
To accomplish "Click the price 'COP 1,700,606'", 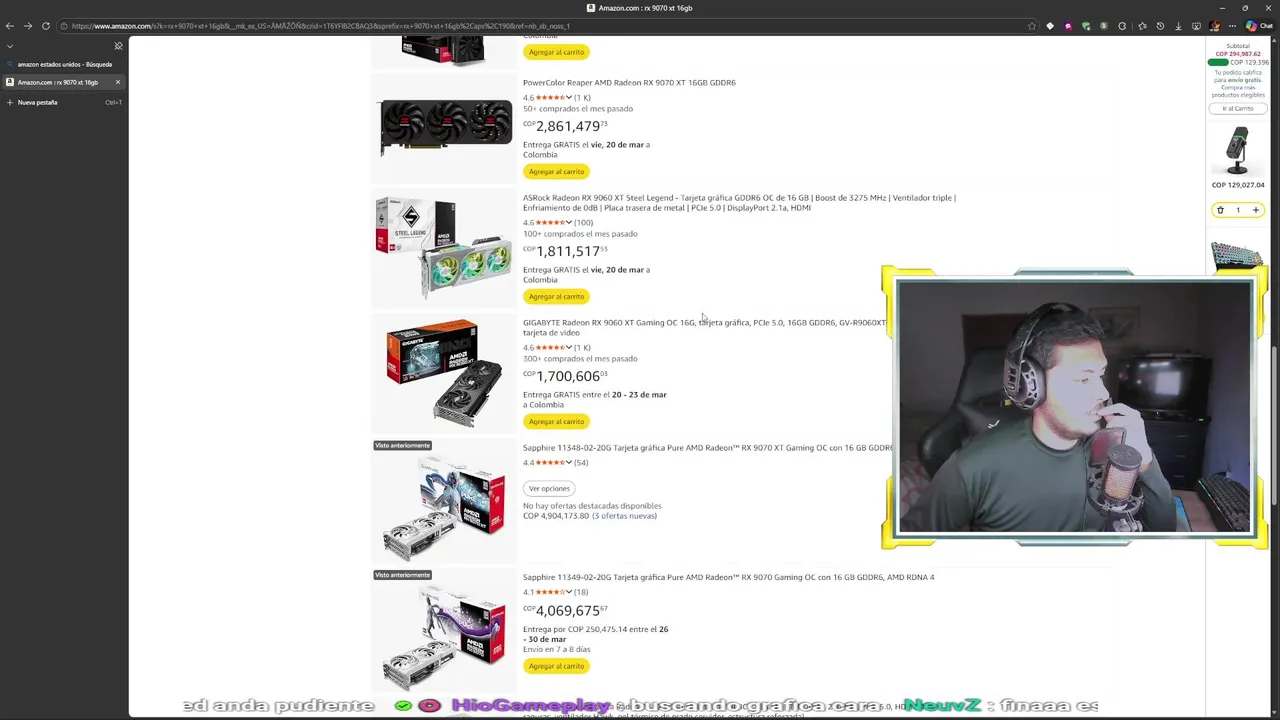I will click(x=565, y=376).
